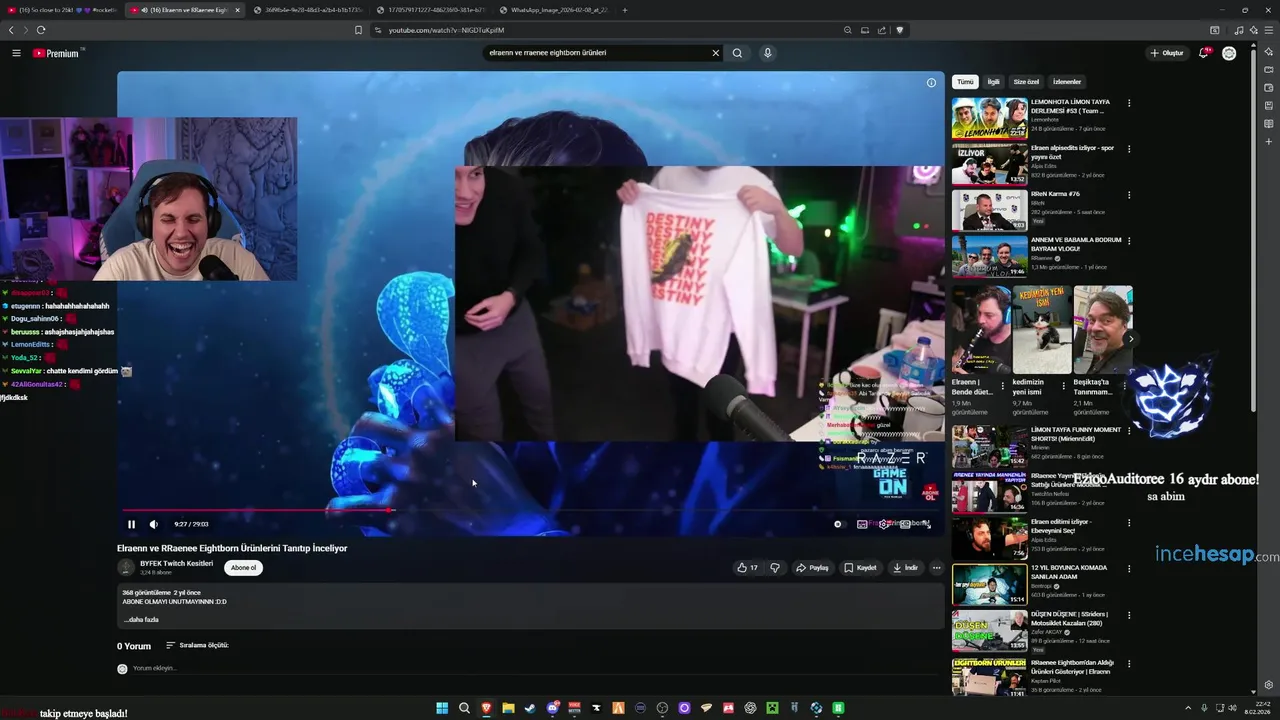
Task: Open a new browser tab with plus
Action: pos(625,10)
